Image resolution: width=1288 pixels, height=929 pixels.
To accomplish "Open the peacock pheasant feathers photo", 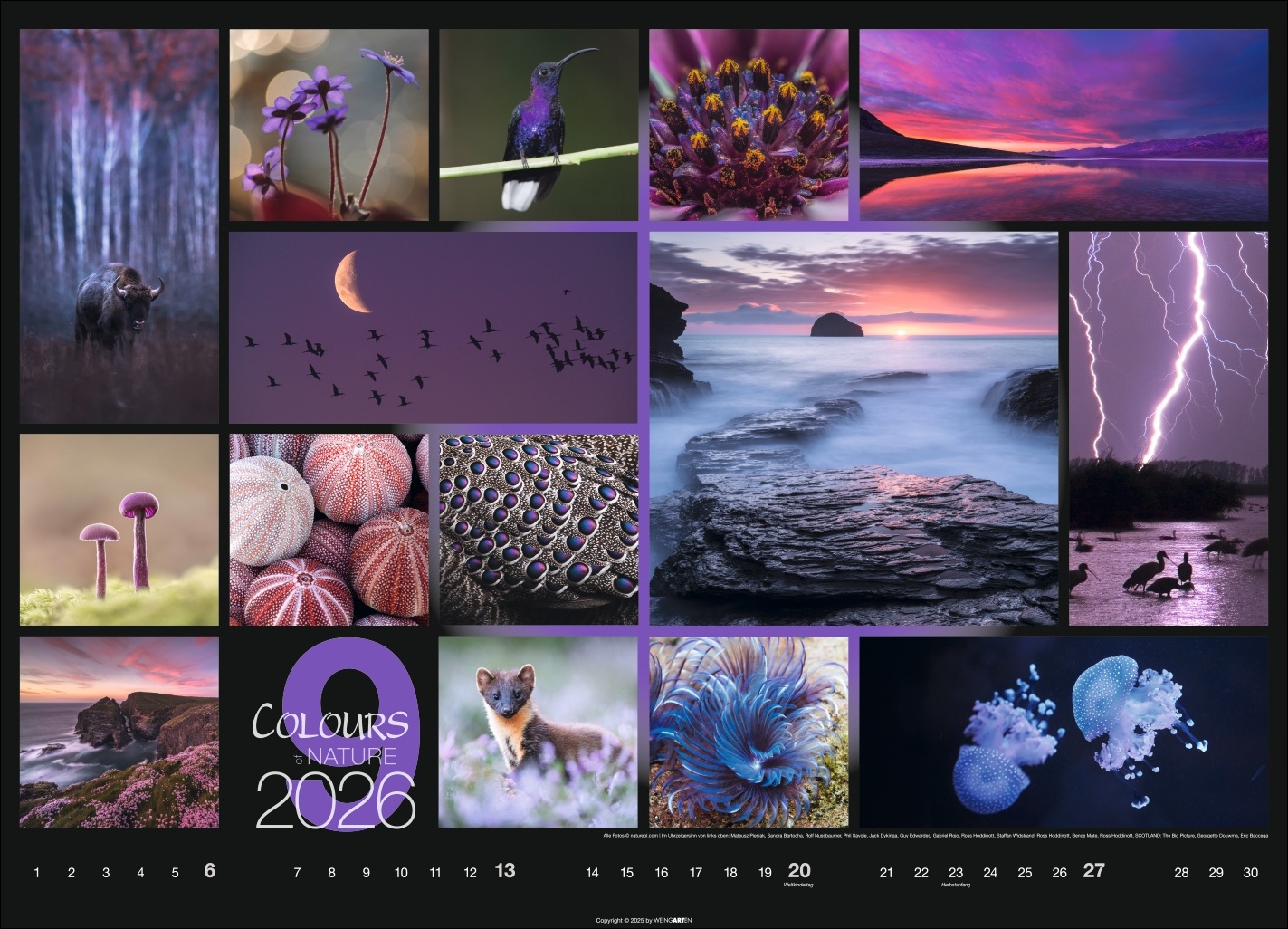I will (x=539, y=530).
